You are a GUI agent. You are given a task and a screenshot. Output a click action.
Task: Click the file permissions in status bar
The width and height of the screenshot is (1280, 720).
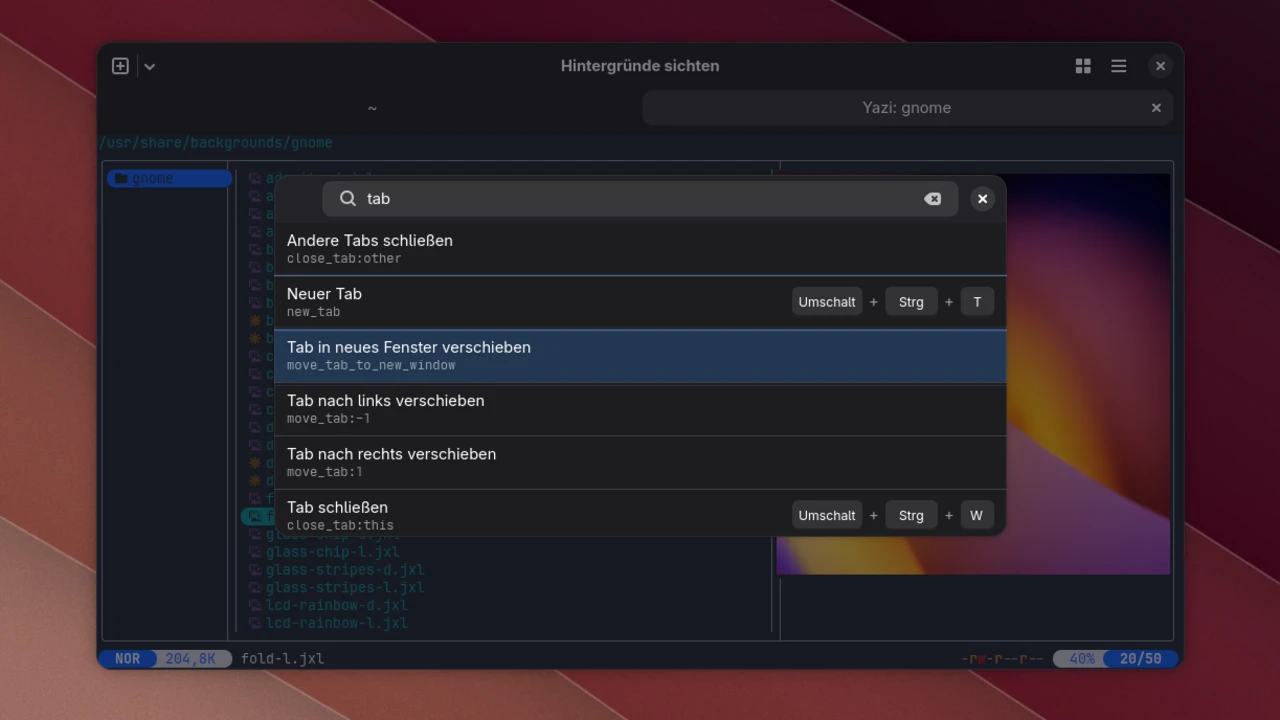(1002, 659)
